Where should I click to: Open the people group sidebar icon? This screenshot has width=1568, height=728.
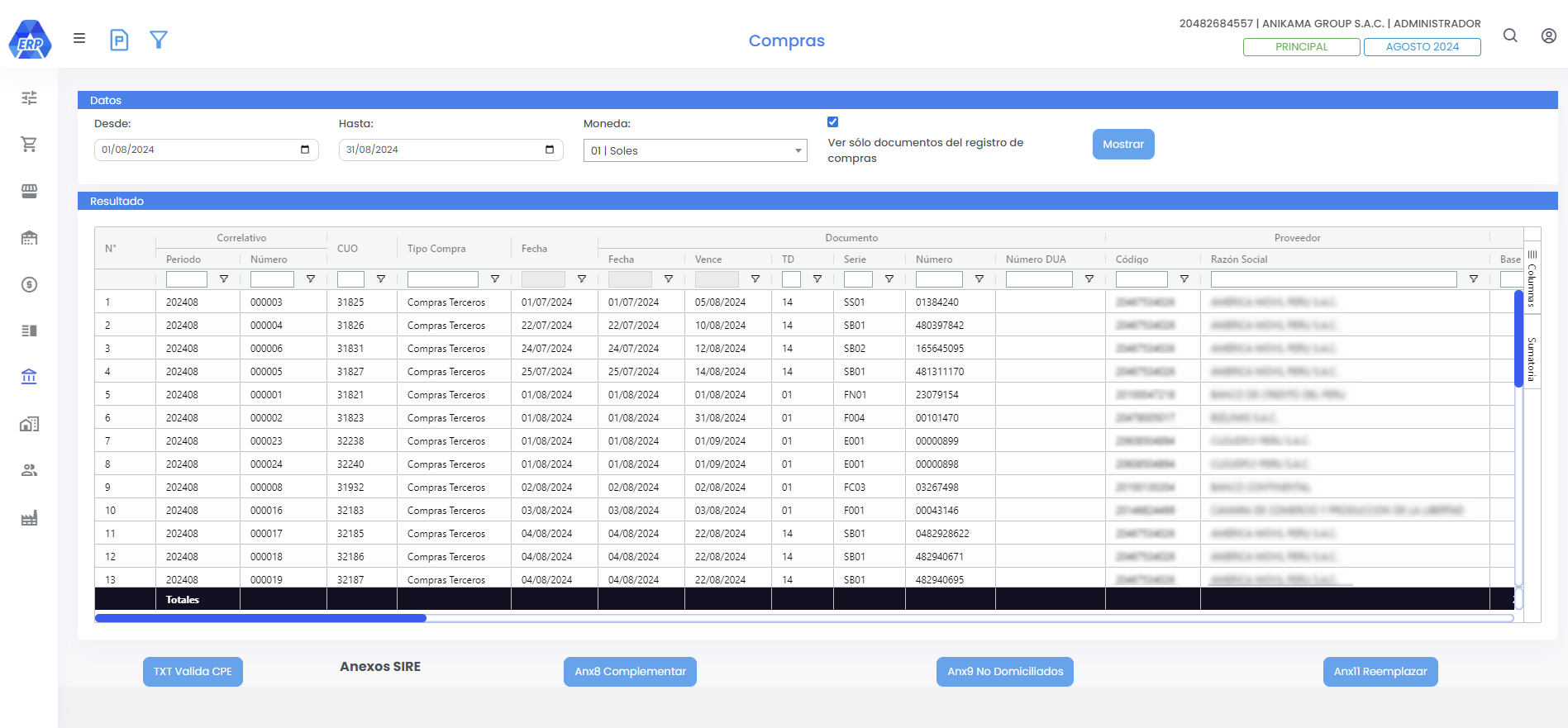[29, 470]
